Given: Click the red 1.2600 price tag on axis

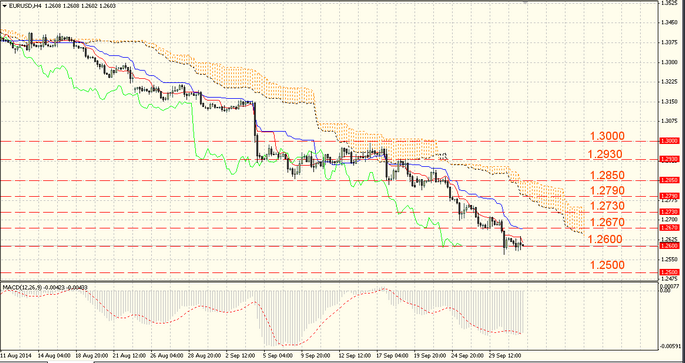Looking at the screenshot, I should [669, 246].
